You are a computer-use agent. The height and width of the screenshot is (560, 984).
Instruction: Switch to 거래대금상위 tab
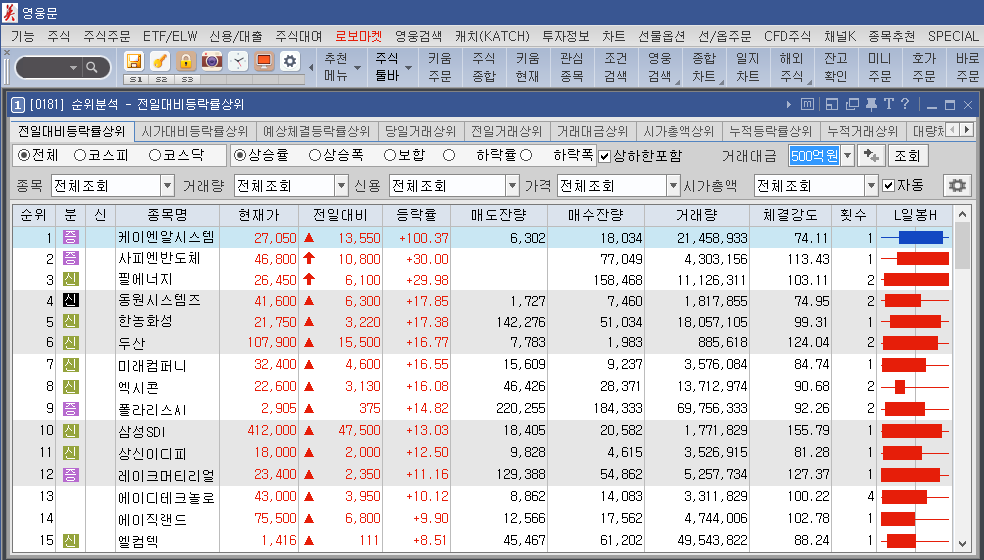tap(592, 132)
